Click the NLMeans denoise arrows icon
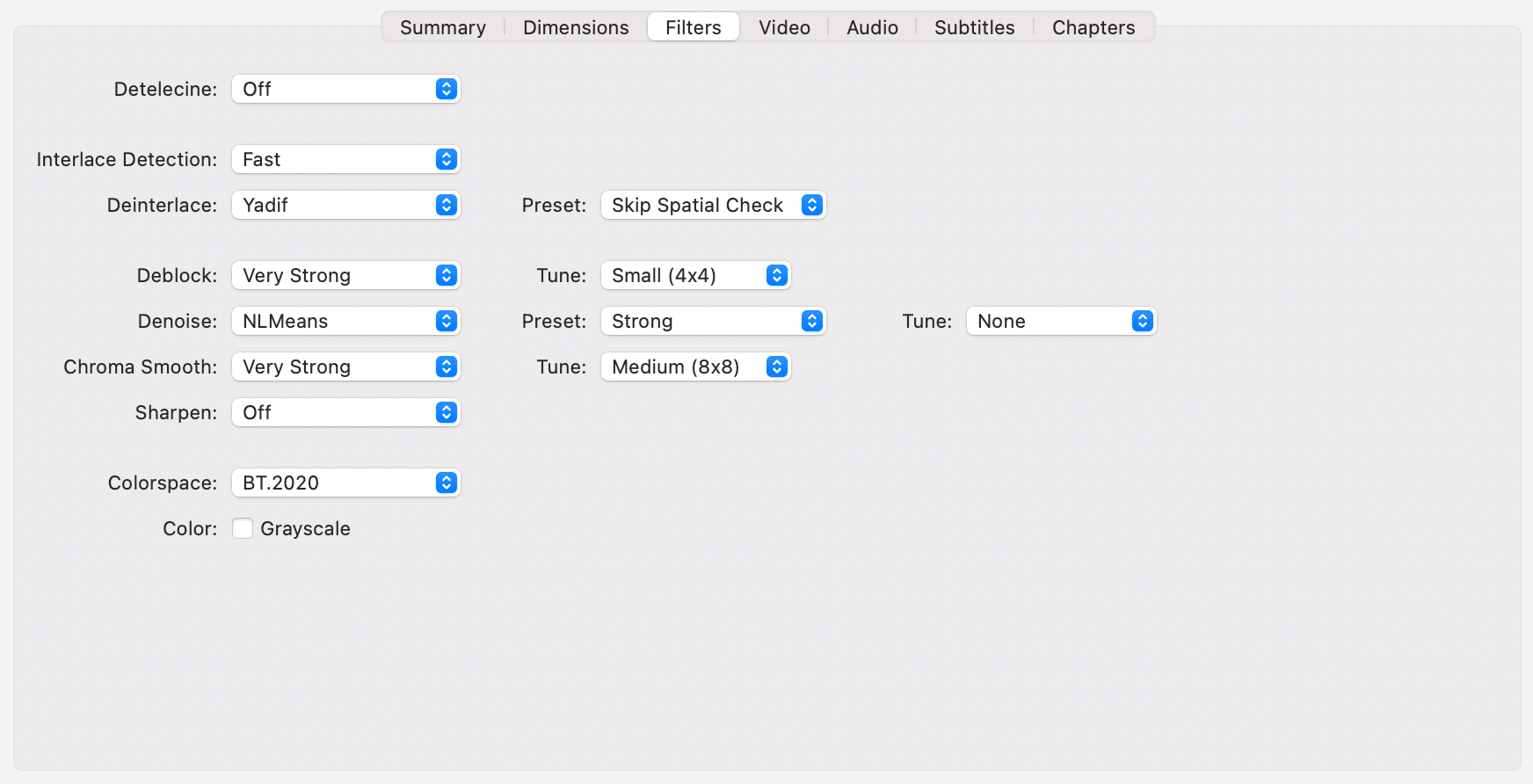The width and height of the screenshot is (1533, 784). pos(447,321)
